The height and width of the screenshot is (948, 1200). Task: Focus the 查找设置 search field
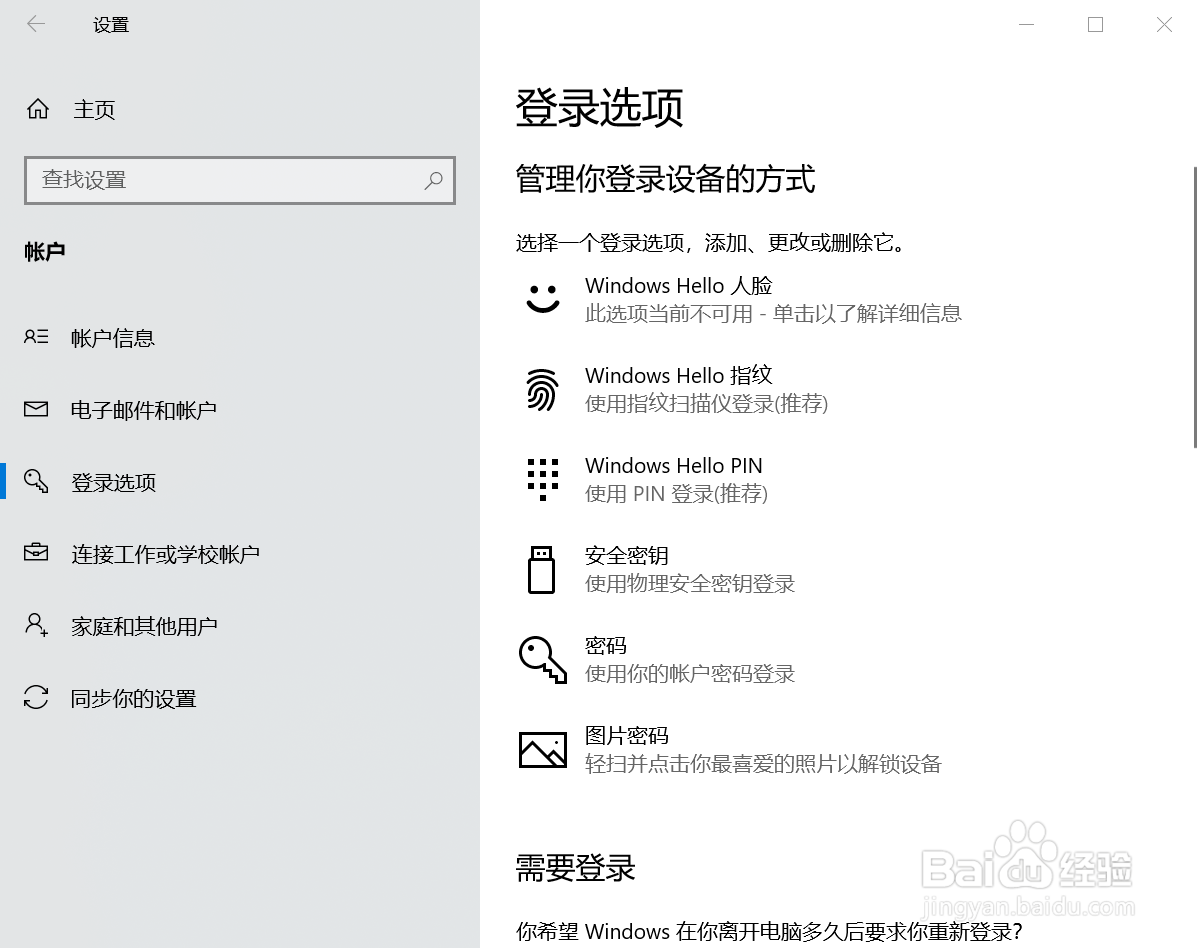click(x=240, y=180)
